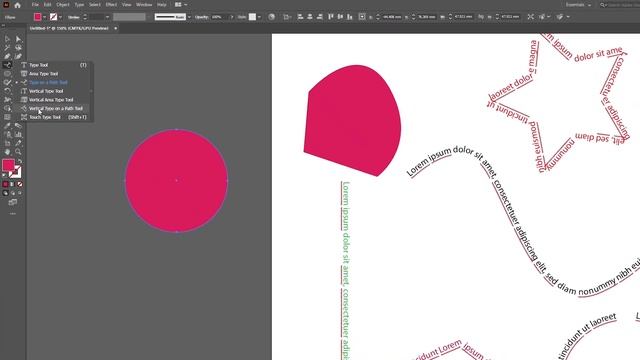Expand the stroke weight dropdown
640x360 pixels.
(x=107, y=17)
